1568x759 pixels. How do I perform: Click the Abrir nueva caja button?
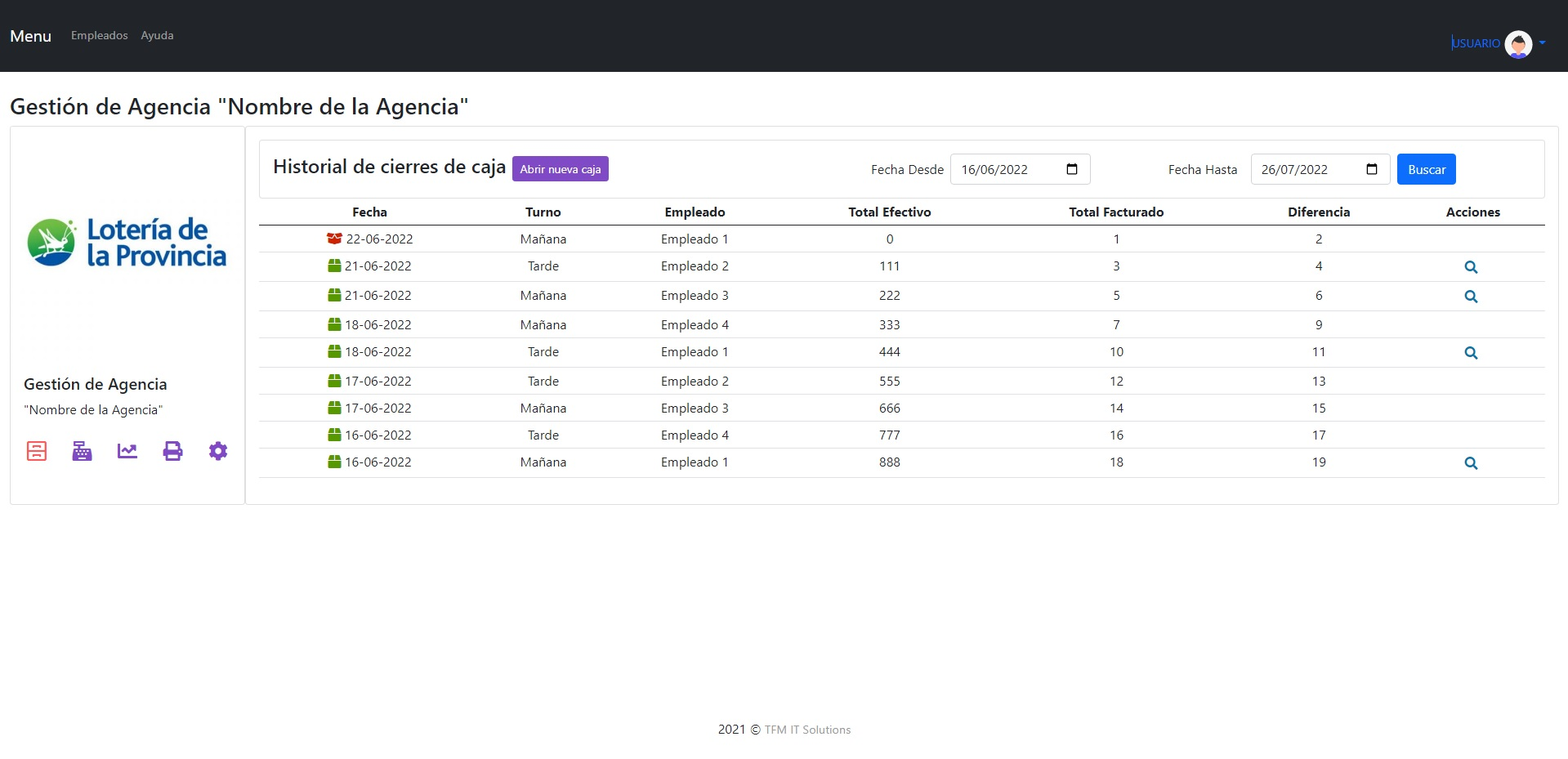(x=560, y=169)
